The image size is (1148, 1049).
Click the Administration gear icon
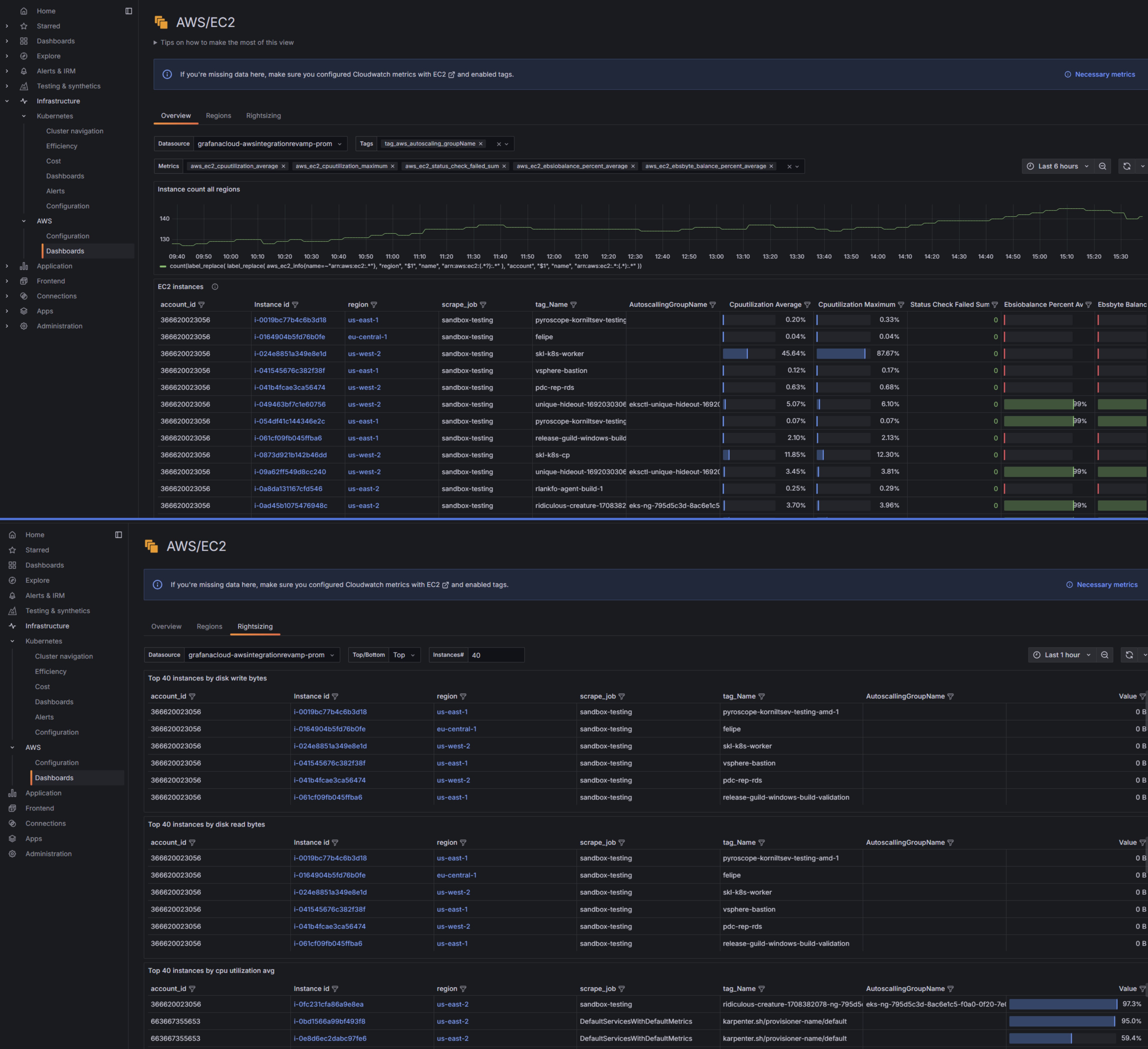23,326
